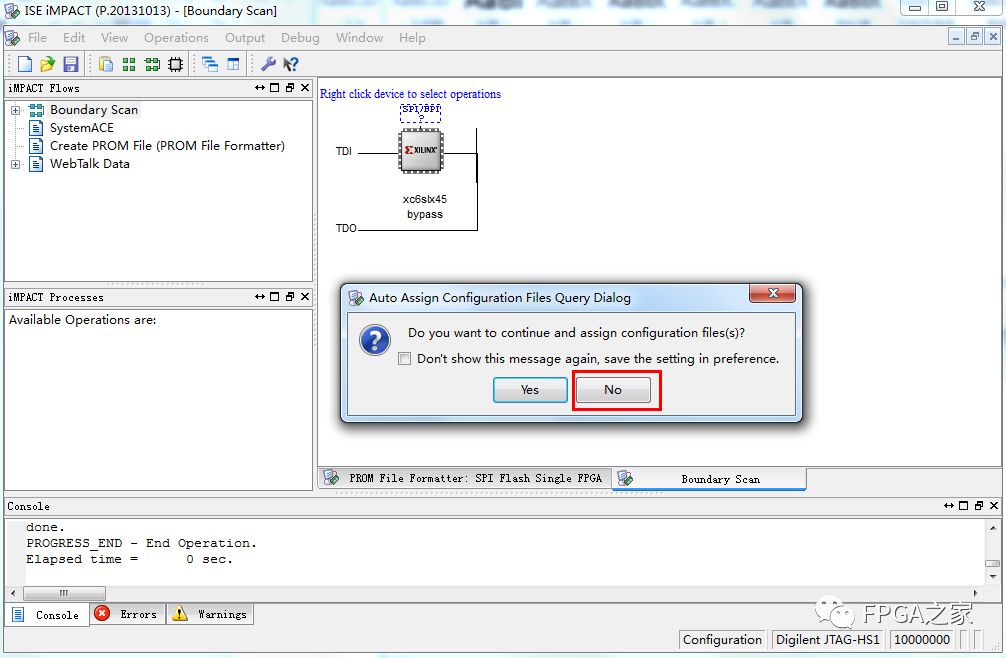
Task: Click the What's This help cursor icon
Action: tap(291, 63)
